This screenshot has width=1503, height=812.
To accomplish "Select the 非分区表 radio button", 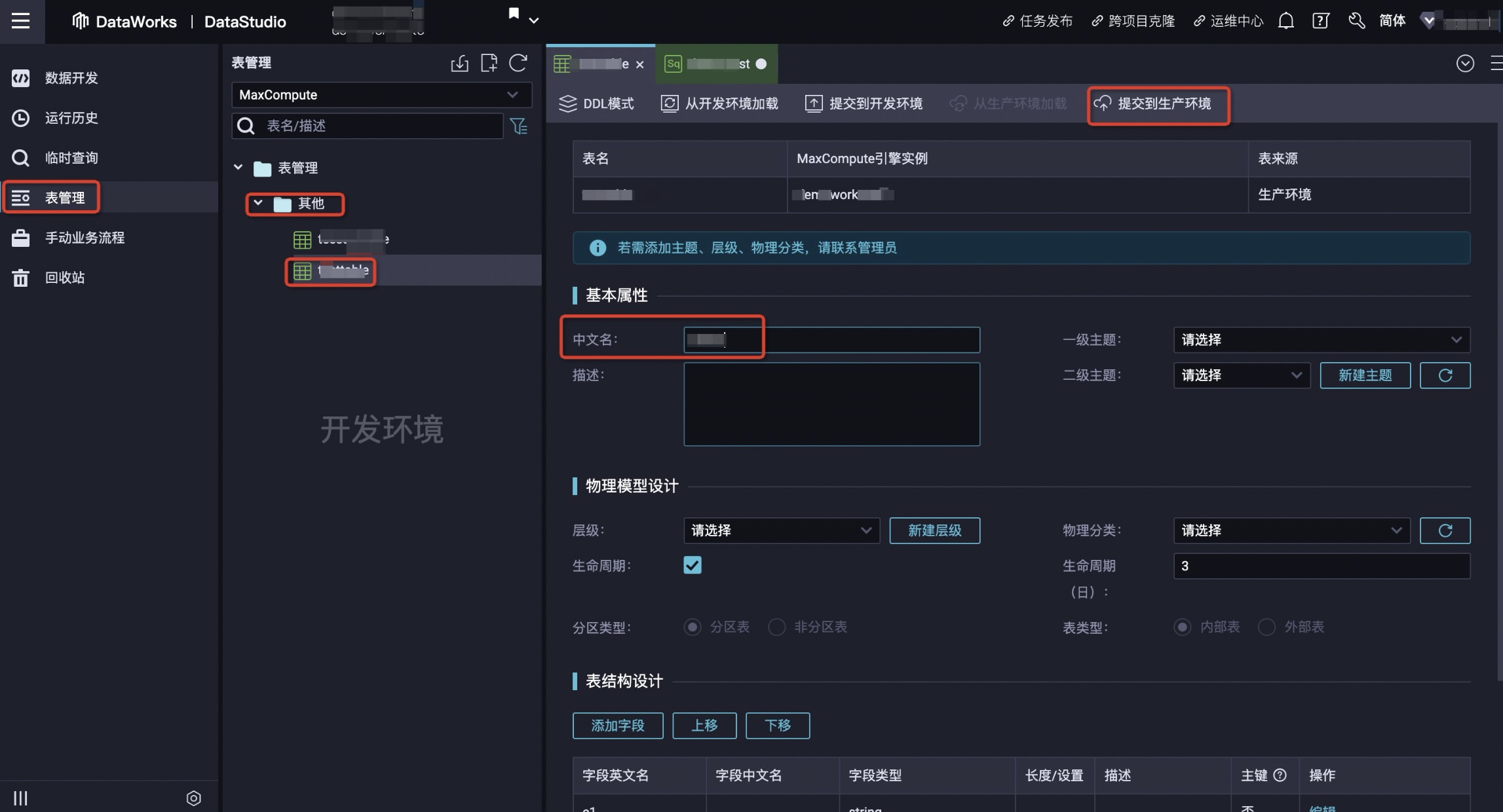I will (776, 627).
